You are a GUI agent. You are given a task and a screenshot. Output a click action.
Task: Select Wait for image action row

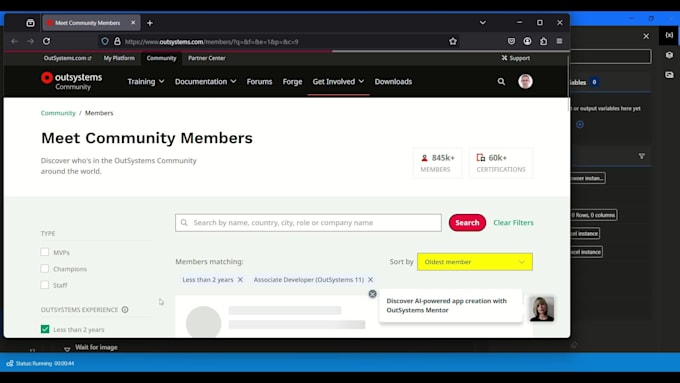coord(96,347)
